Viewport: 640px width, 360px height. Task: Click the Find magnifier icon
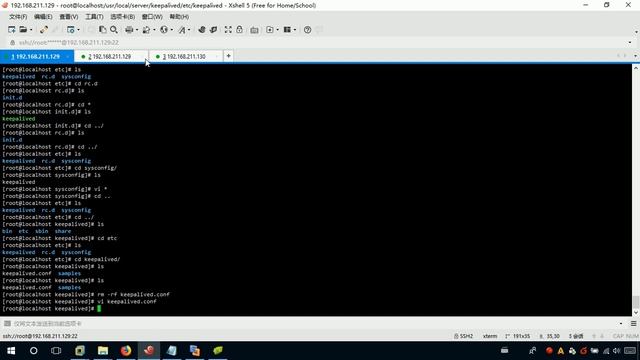coord(114,30)
